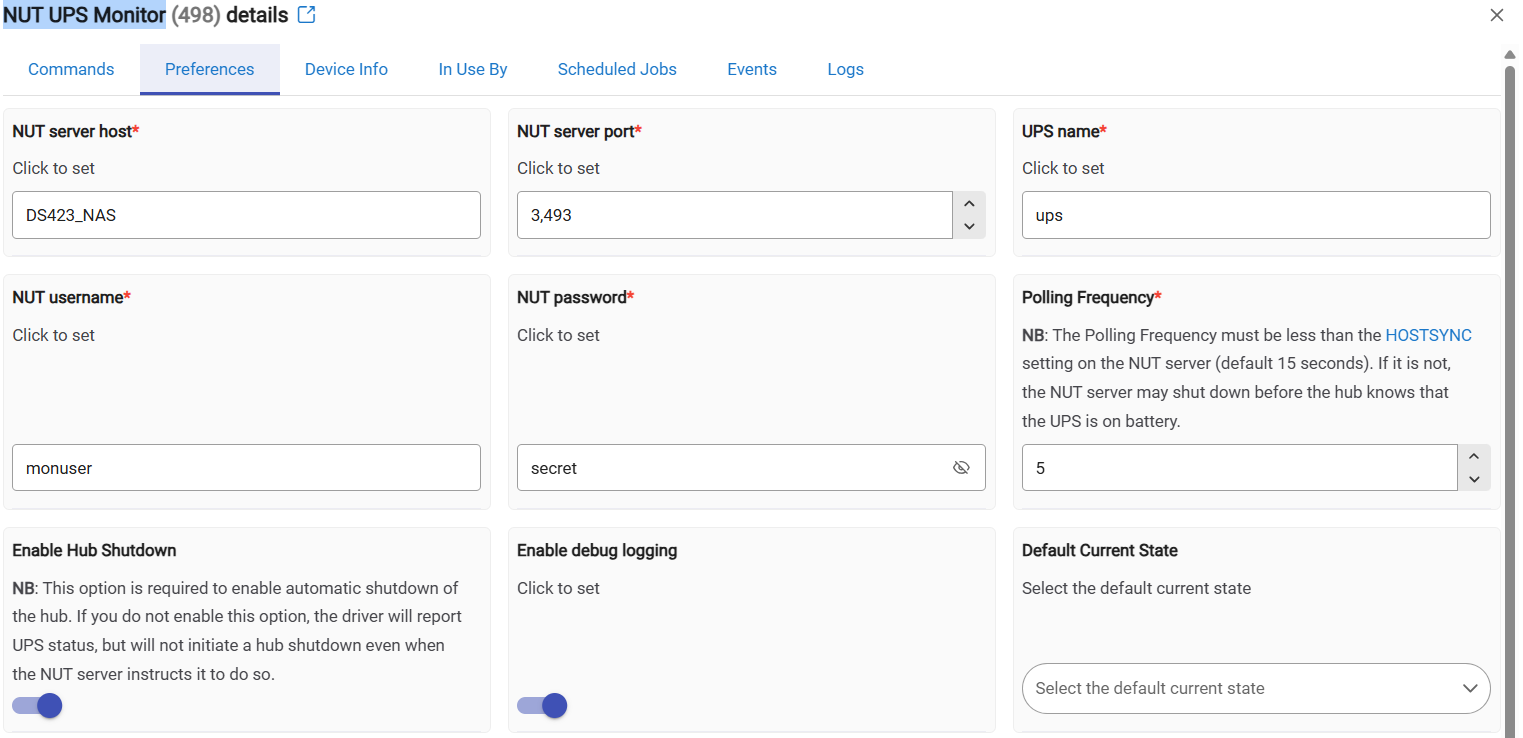Click the vertical scrollbar thumb

coord(1509,402)
